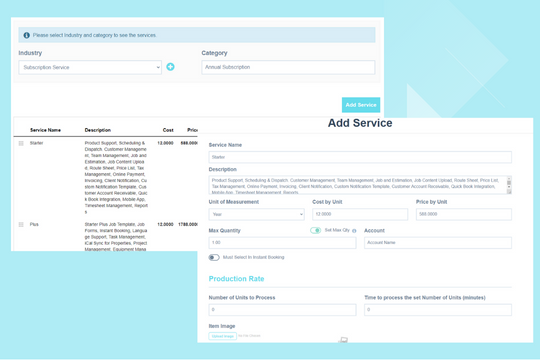Click the Account Name field

point(438,243)
